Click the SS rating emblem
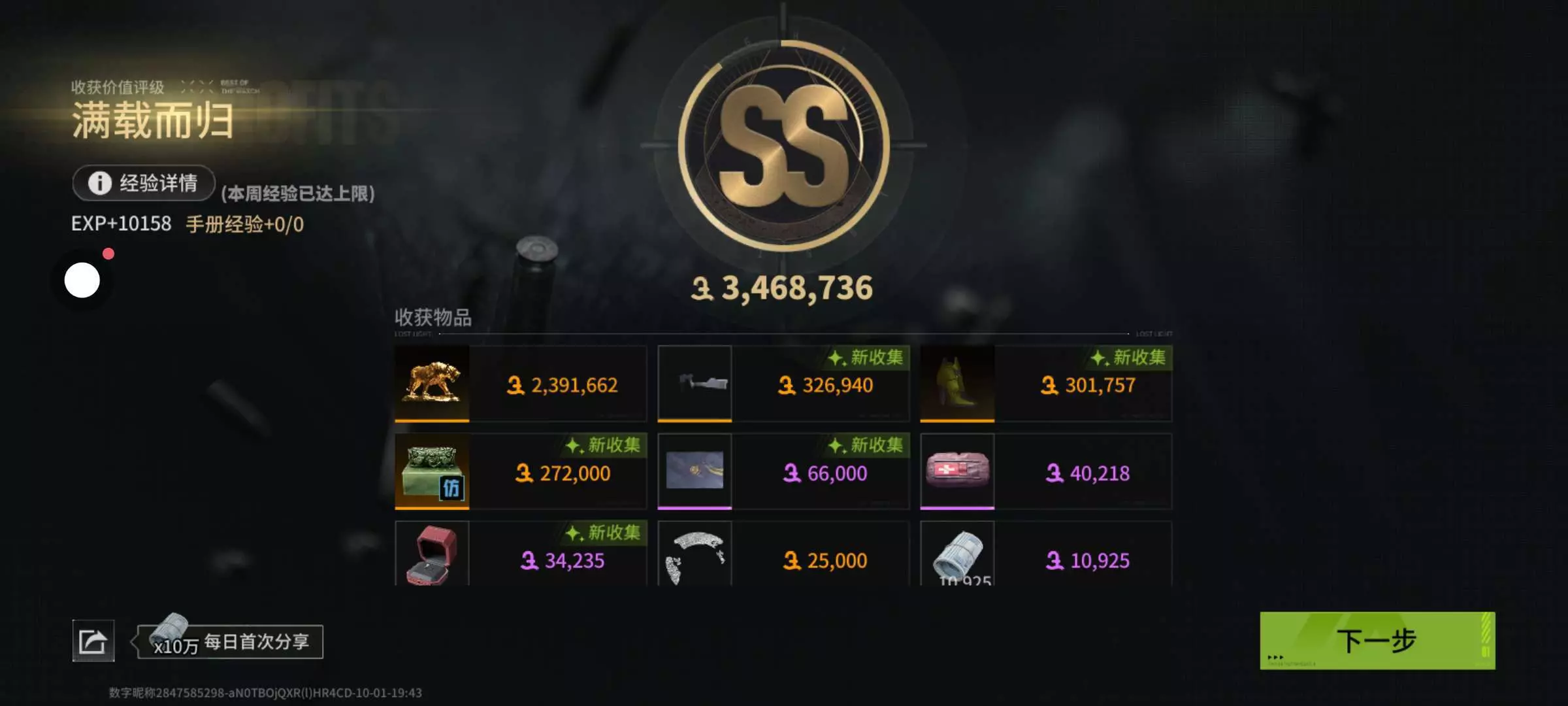This screenshot has width=1568, height=706. click(784, 146)
